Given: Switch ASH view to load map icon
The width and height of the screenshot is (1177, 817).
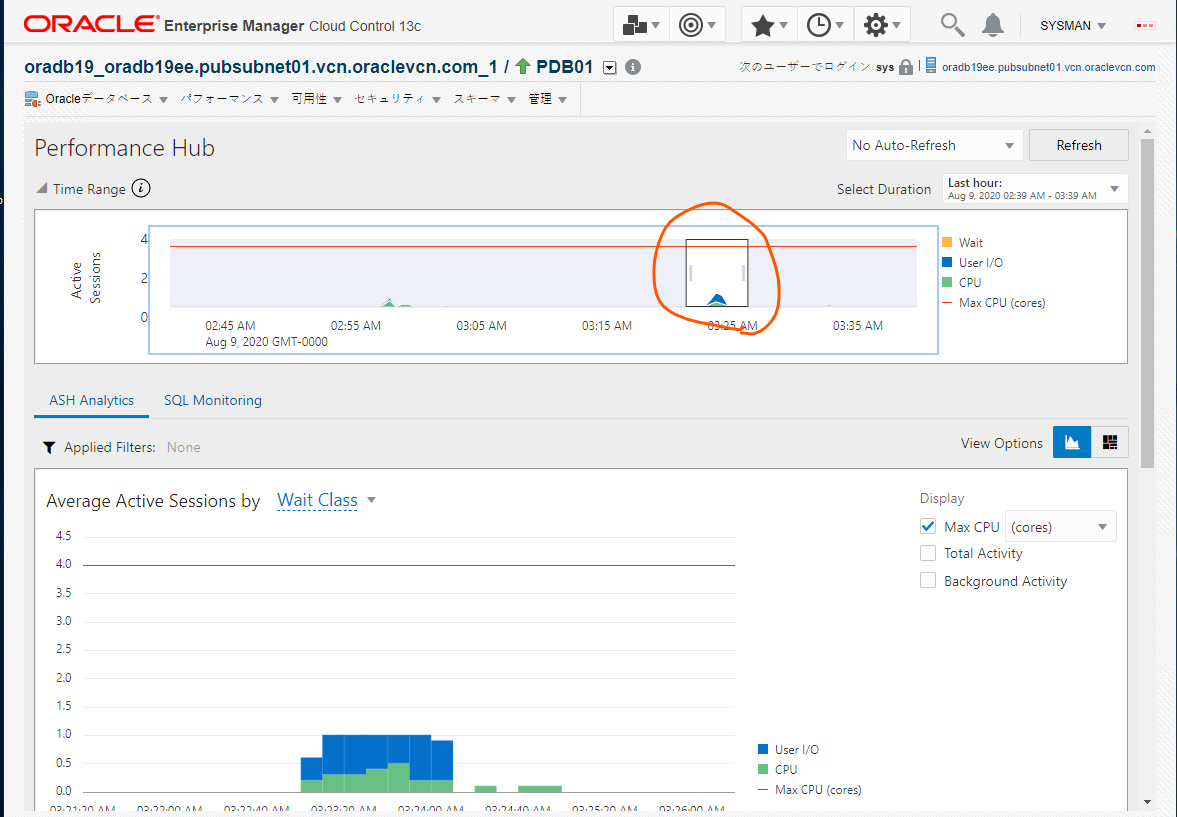Looking at the screenshot, I should [1109, 442].
